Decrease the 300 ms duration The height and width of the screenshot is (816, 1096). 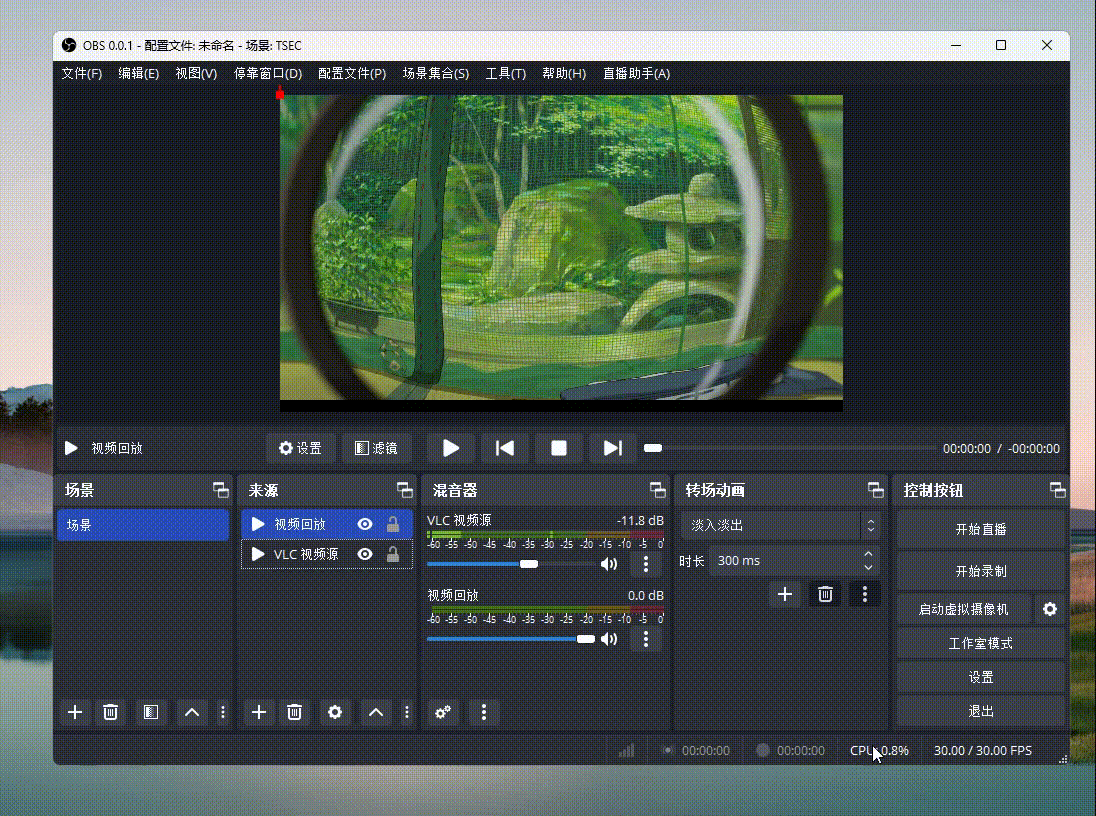click(868, 568)
